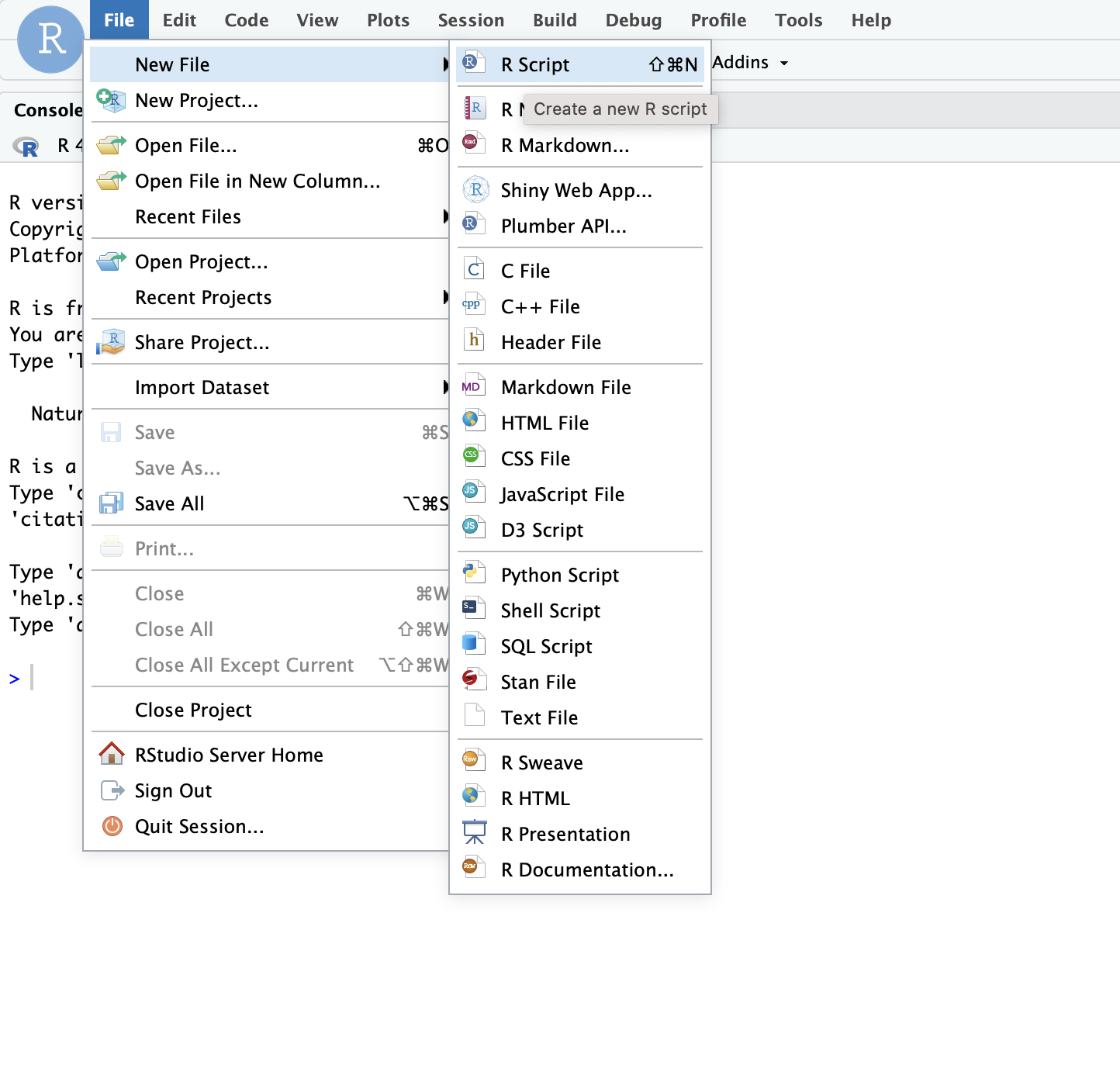The image size is (1120, 1089).
Task: Click the R Sweave icon
Action: pos(474,761)
